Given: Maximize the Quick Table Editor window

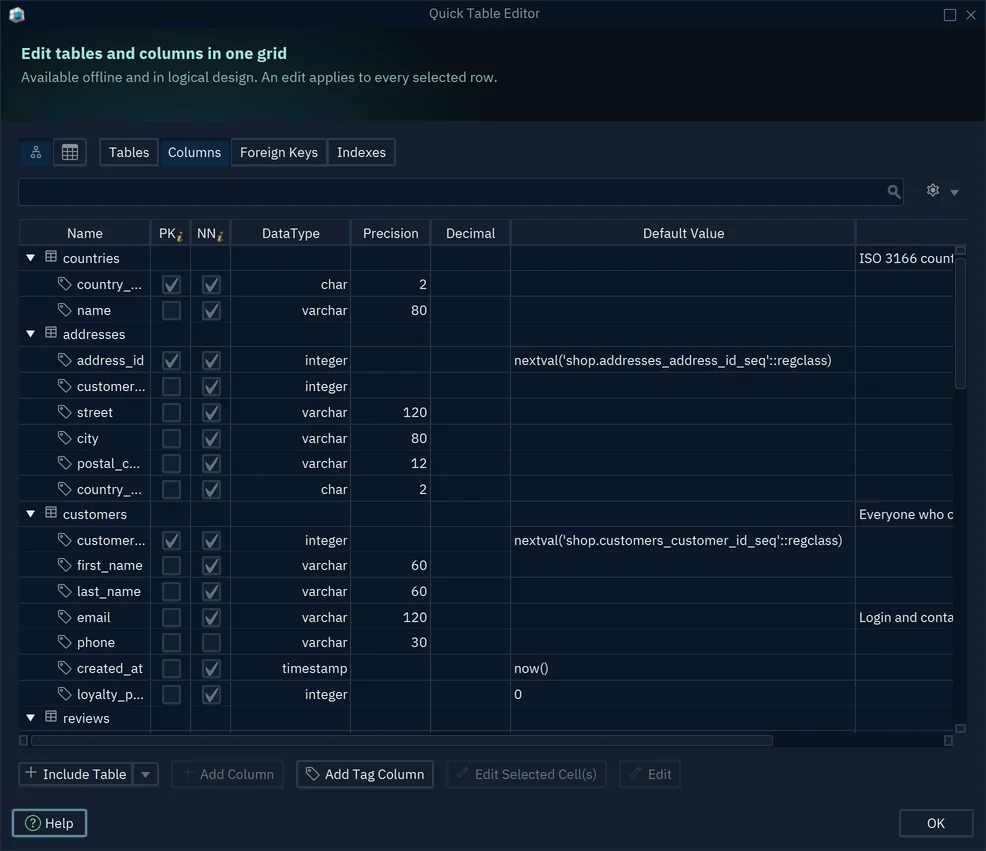Looking at the screenshot, I should (x=950, y=14).
